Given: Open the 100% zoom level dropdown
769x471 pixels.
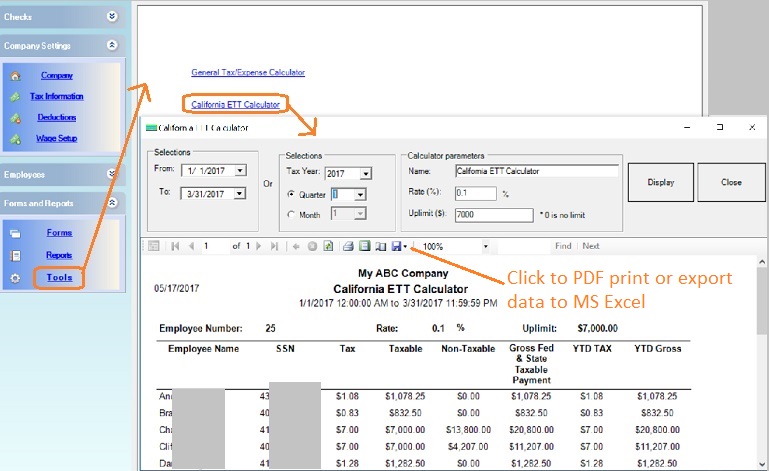Looking at the screenshot, I should 485,246.
